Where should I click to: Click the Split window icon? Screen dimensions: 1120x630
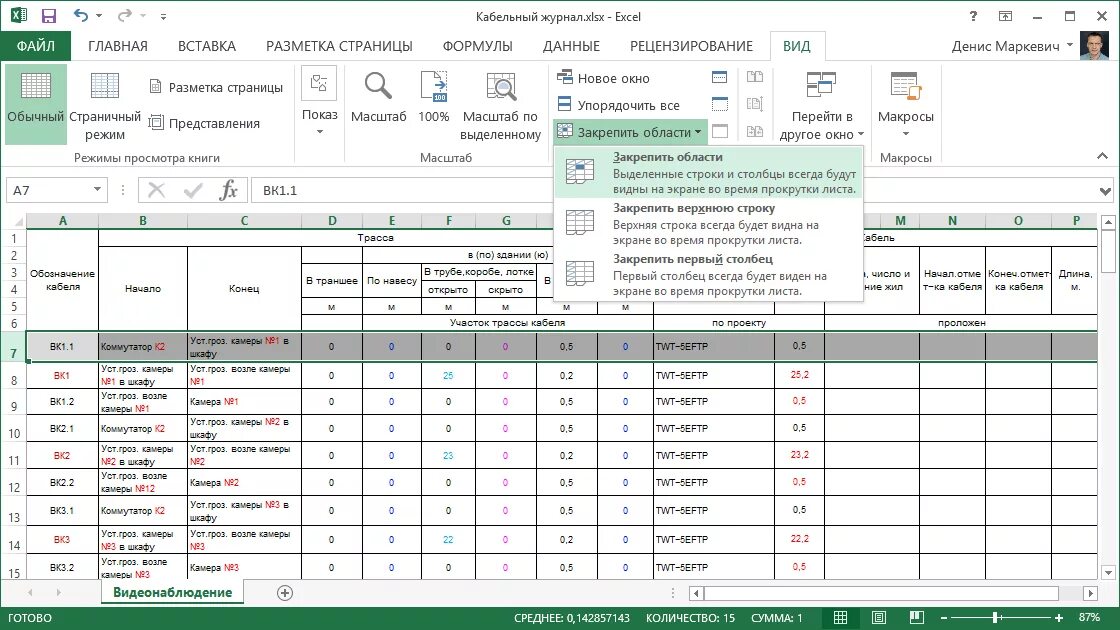click(719, 77)
